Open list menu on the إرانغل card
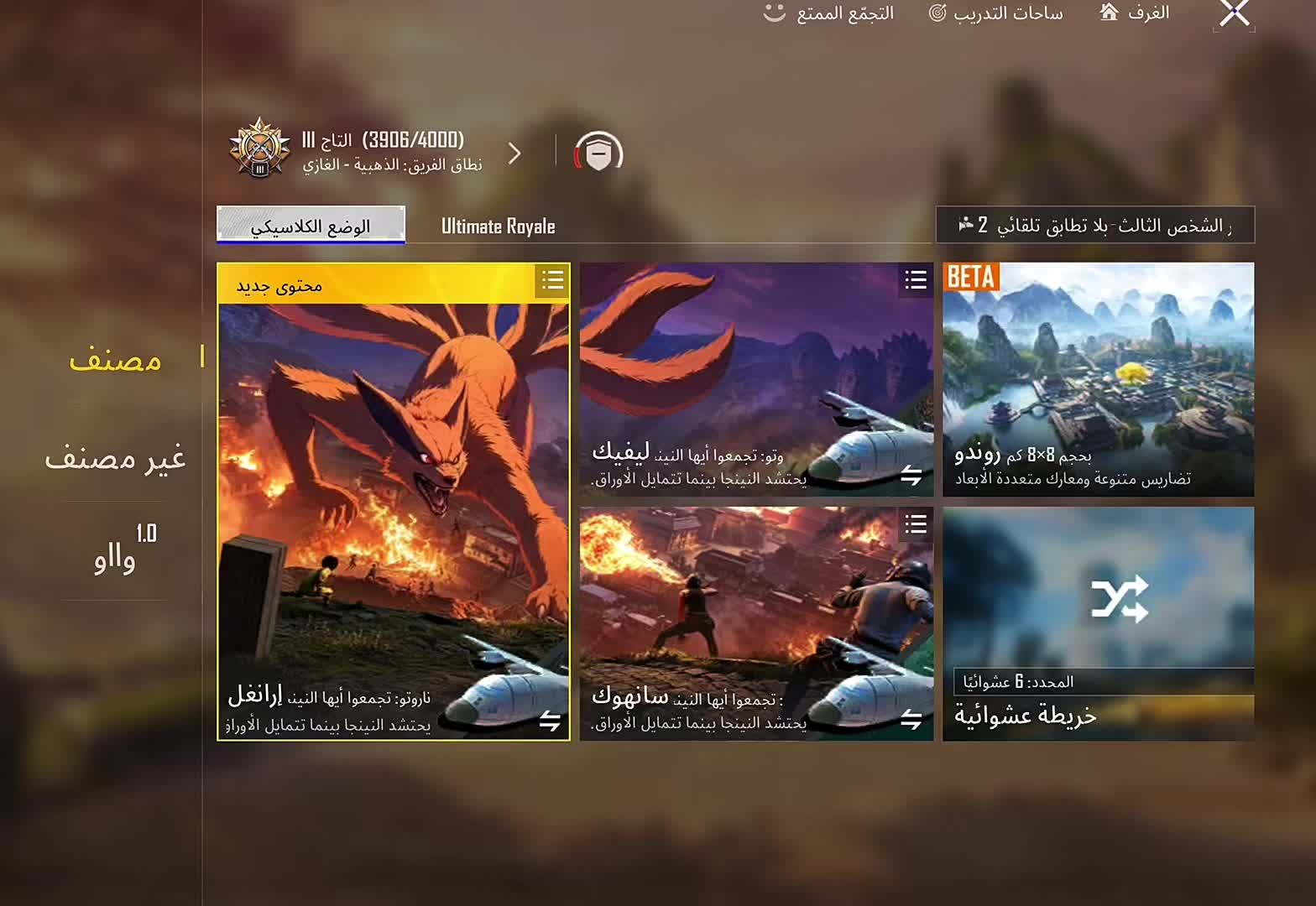1316x906 pixels. pos(552,280)
